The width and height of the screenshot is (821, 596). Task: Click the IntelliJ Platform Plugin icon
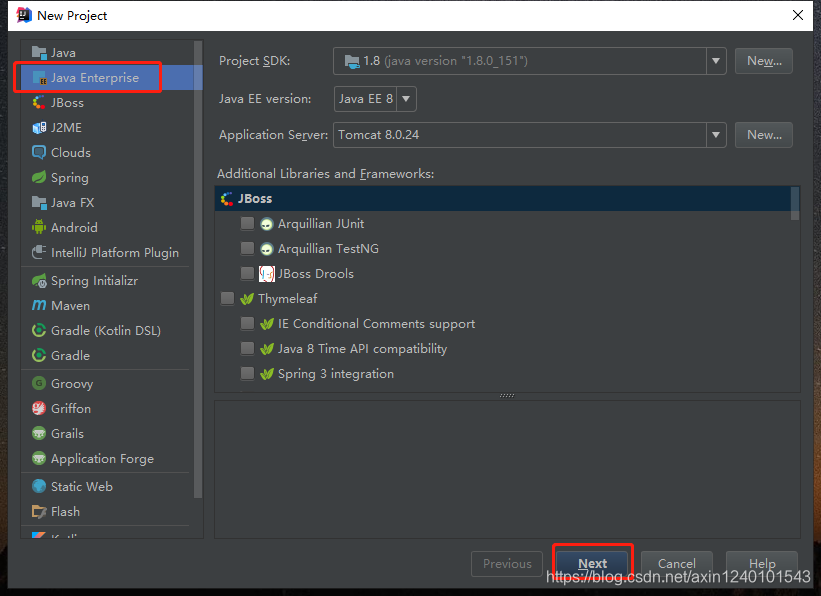tap(39, 252)
